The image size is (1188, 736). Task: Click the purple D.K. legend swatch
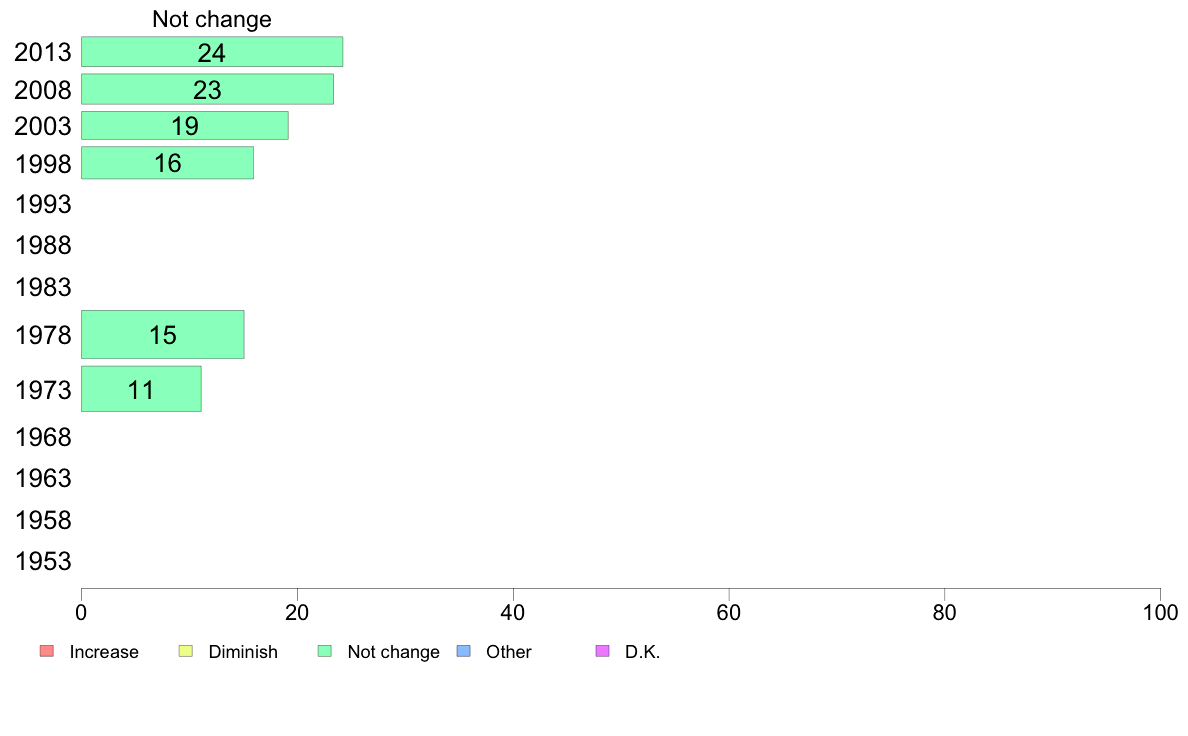(x=602, y=652)
